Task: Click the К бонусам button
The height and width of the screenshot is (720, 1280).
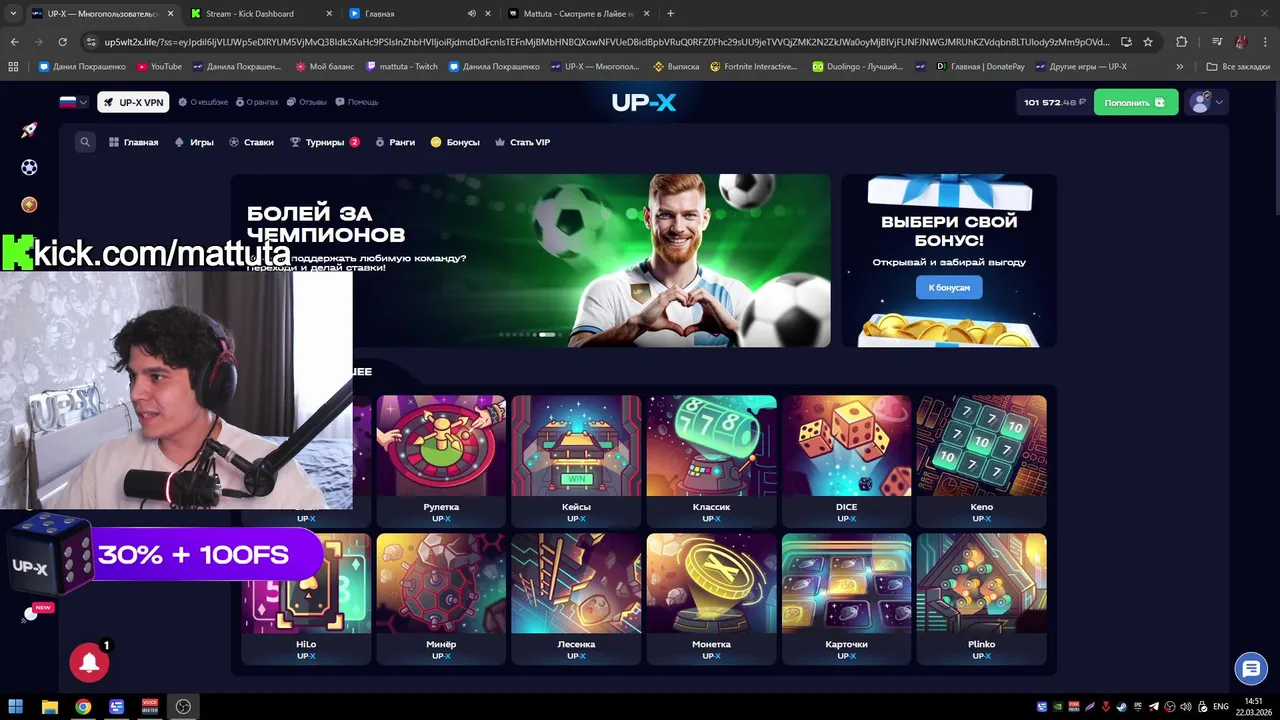Action: pos(949,287)
